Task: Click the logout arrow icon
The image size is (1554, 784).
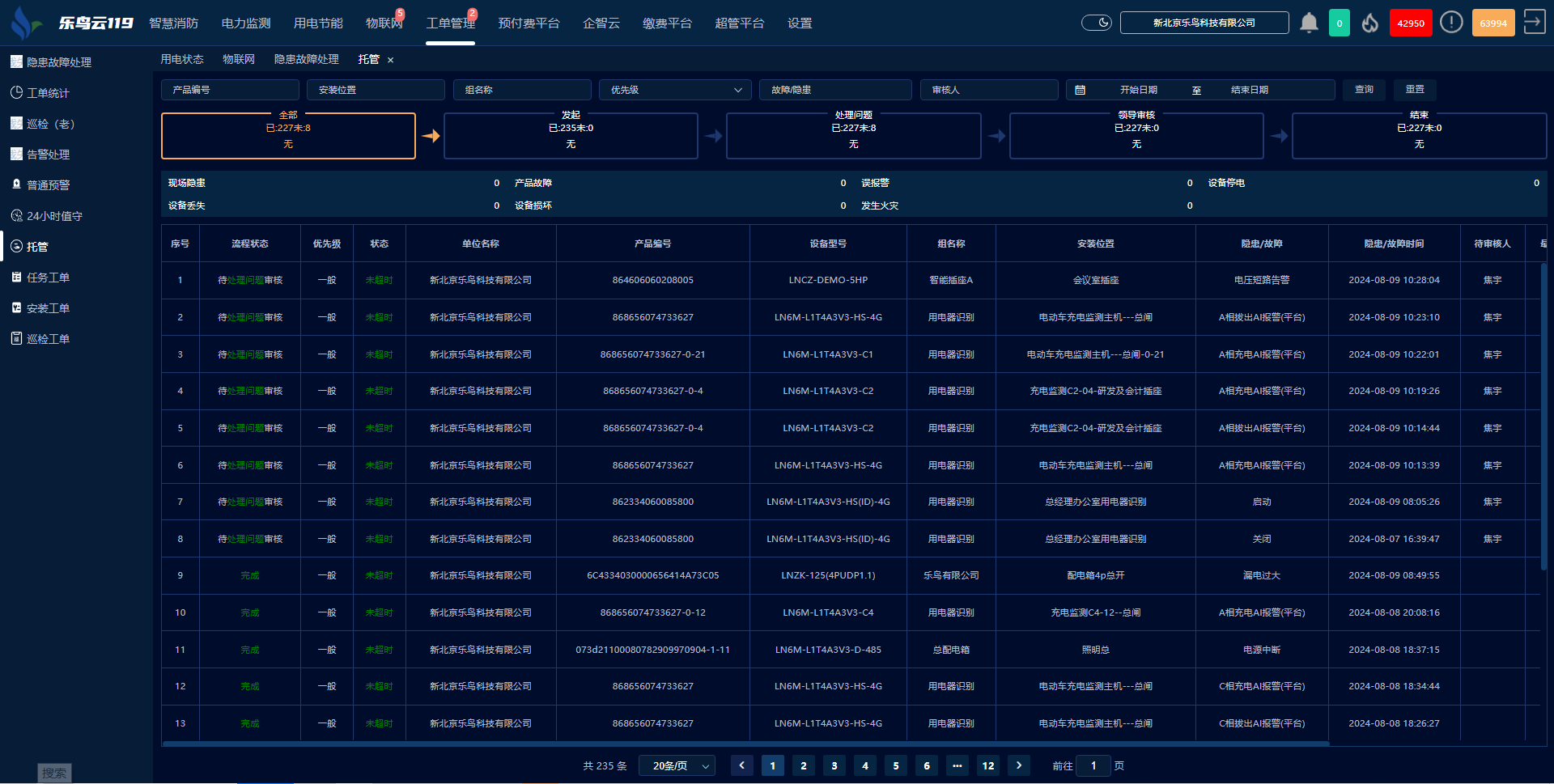Action: pyautogui.click(x=1534, y=22)
